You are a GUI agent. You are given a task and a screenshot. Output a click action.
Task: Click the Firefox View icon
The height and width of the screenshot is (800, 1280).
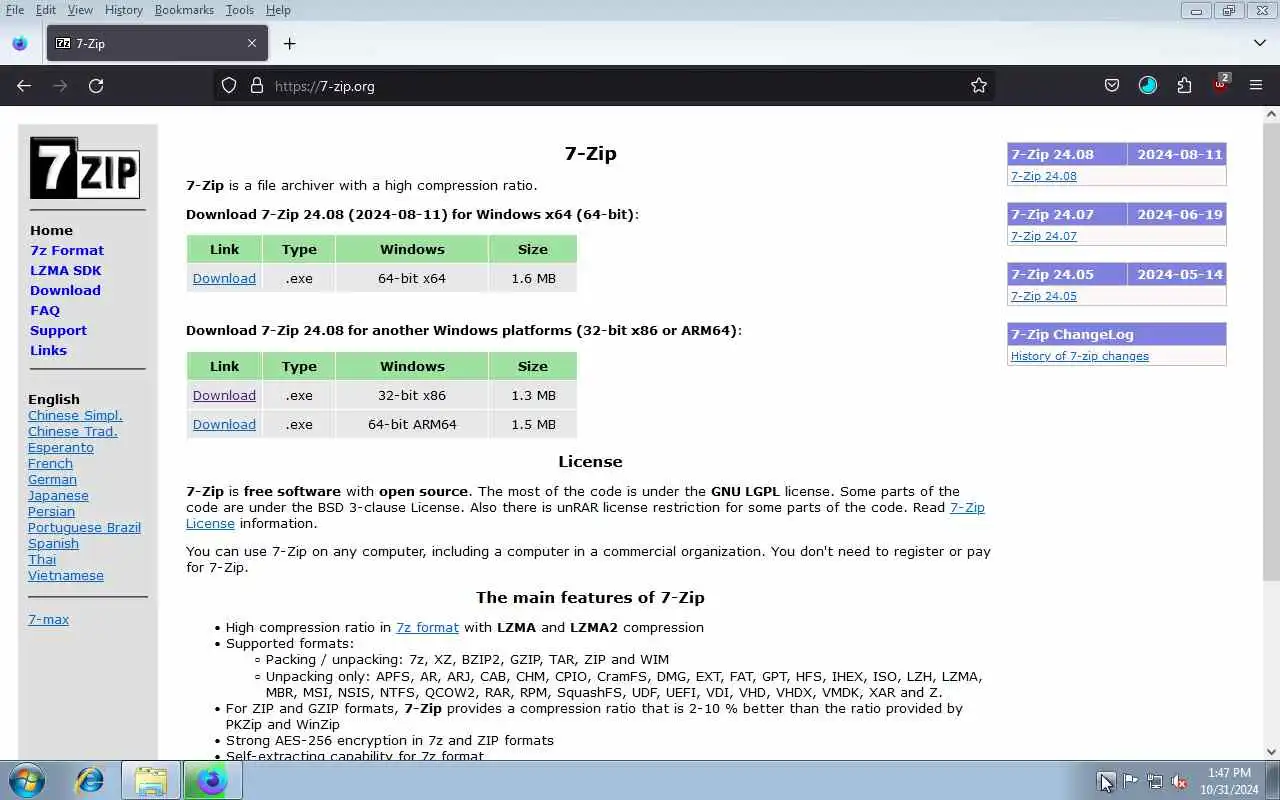pyautogui.click(x=20, y=43)
